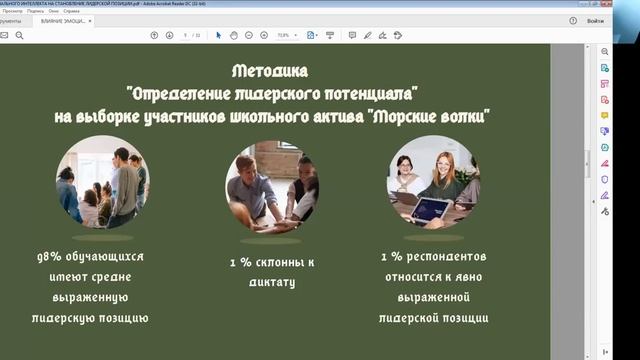This screenshot has height=360, width=640.
Task: Open the help question mark icon
Action: pos(573,21)
